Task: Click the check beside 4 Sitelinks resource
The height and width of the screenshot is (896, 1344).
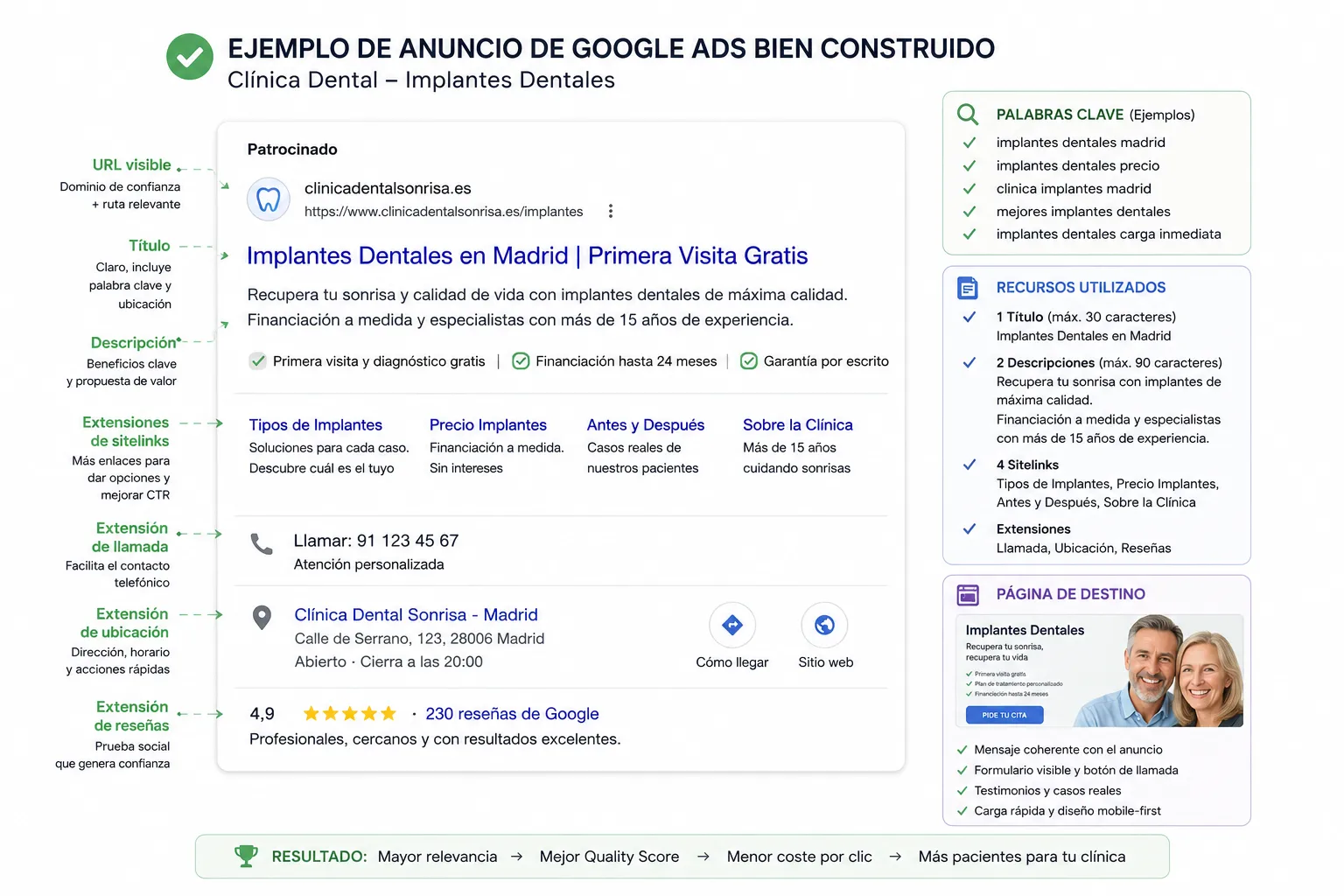Action: [969, 465]
